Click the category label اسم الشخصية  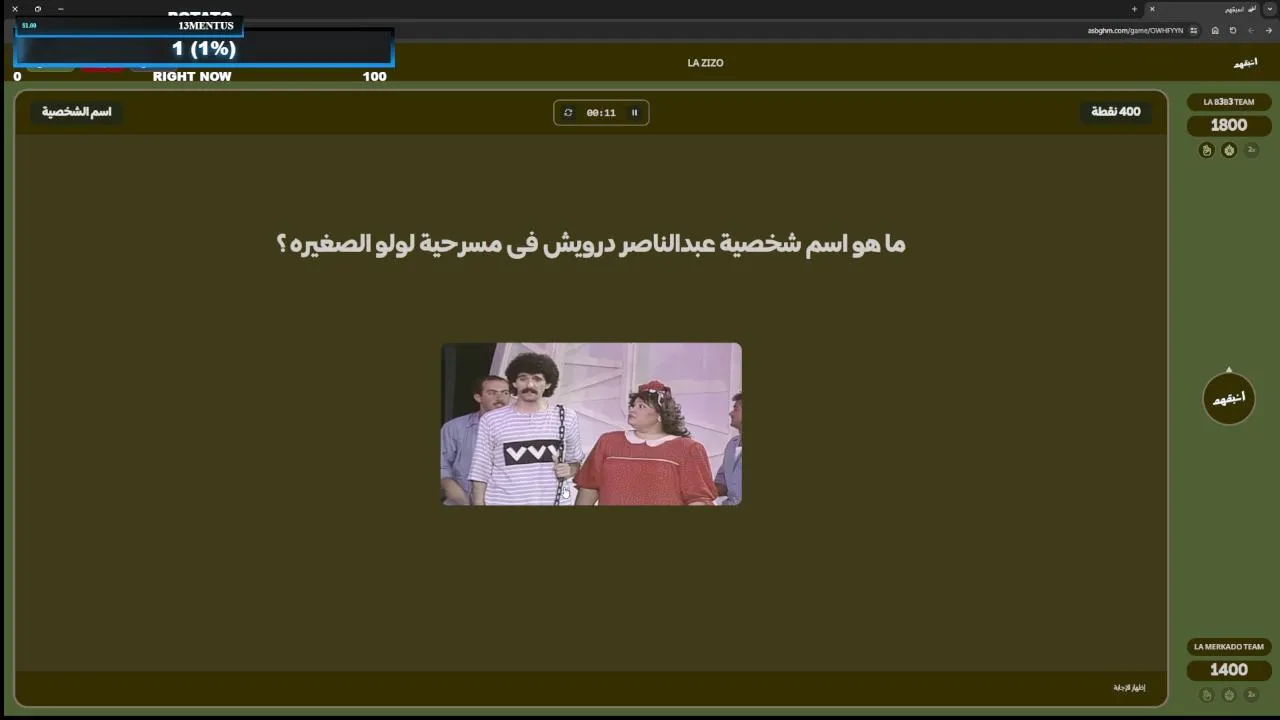click(76, 112)
